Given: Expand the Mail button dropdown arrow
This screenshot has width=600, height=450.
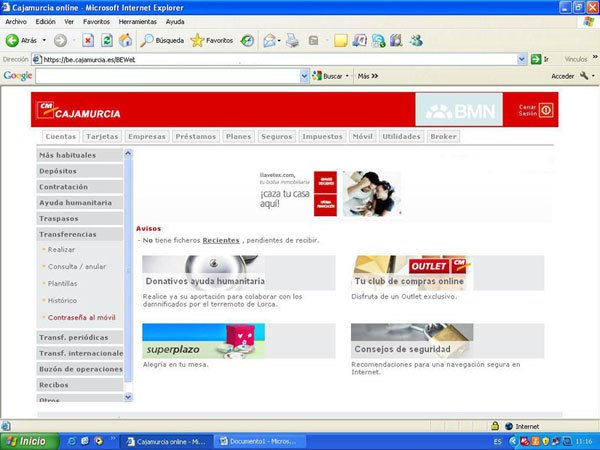Looking at the screenshot, I should tap(279, 41).
